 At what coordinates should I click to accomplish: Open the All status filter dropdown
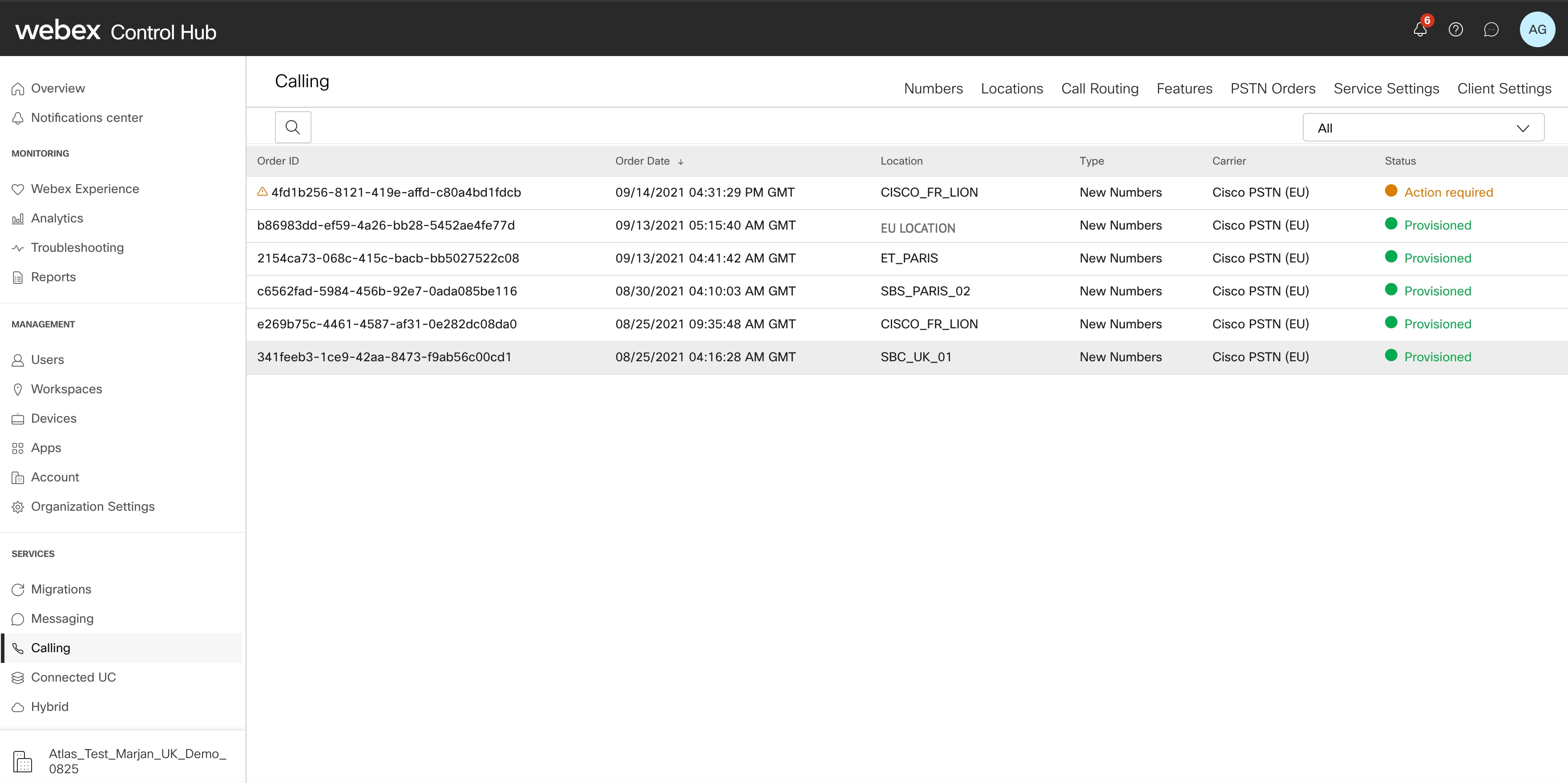1423,127
